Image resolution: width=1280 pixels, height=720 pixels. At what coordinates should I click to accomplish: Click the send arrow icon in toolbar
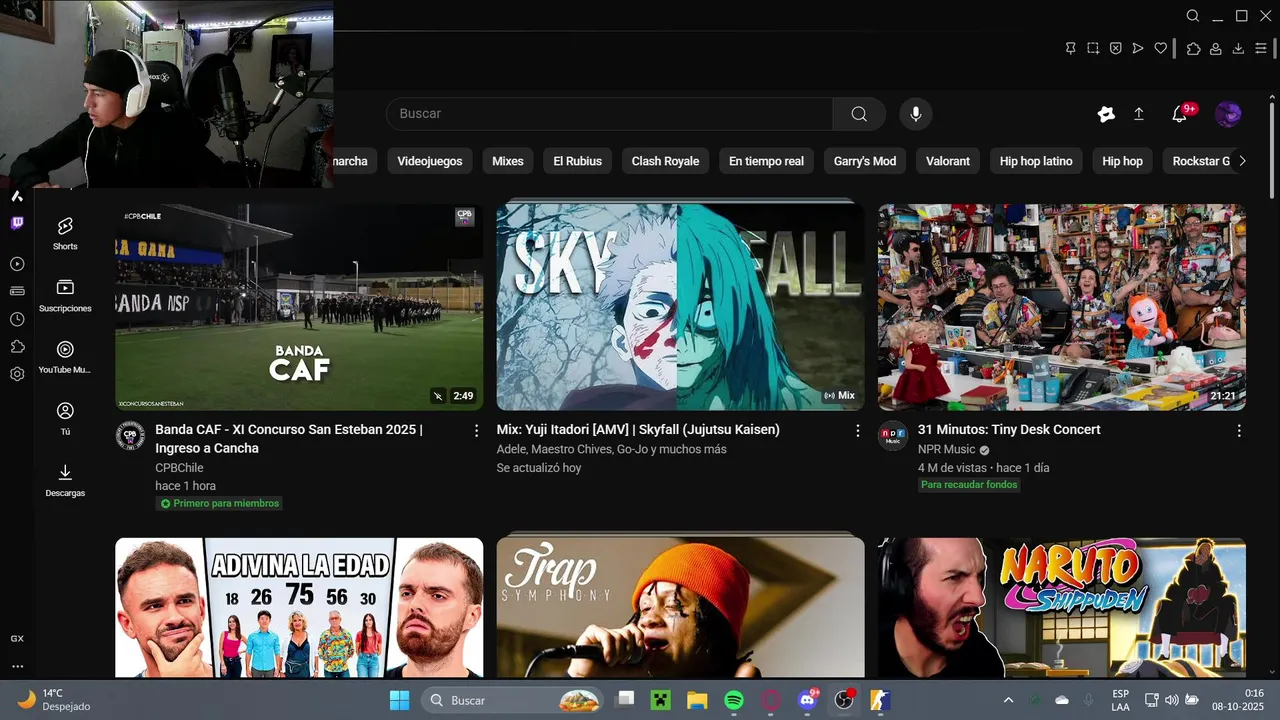pos(1138,48)
